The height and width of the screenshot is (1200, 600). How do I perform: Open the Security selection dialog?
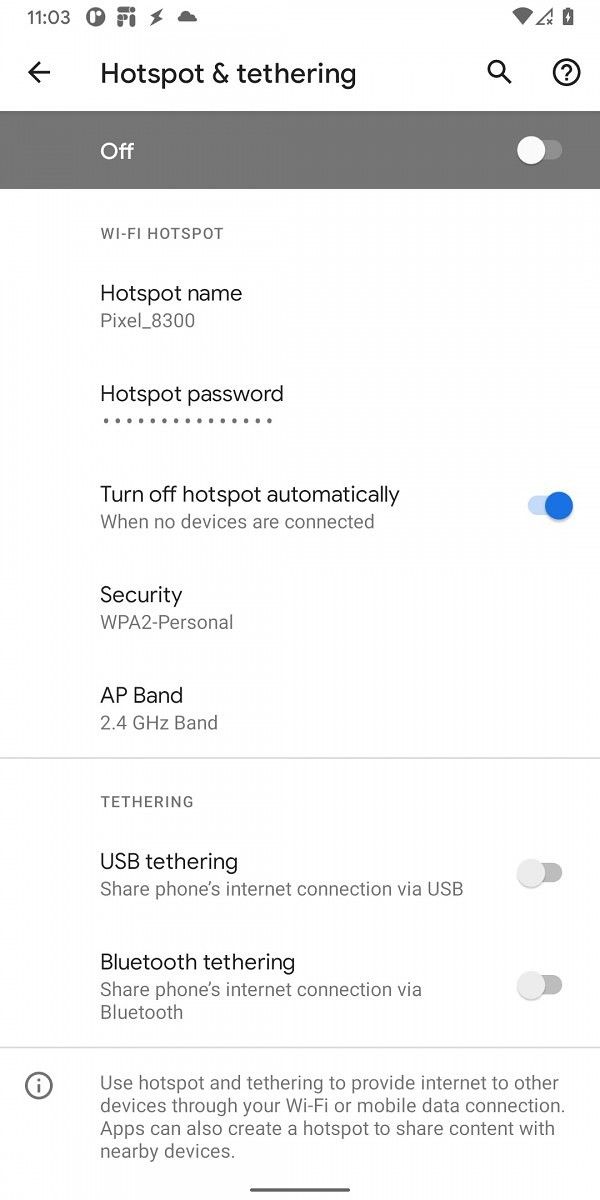pyautogui.click(x=300, y=606)
